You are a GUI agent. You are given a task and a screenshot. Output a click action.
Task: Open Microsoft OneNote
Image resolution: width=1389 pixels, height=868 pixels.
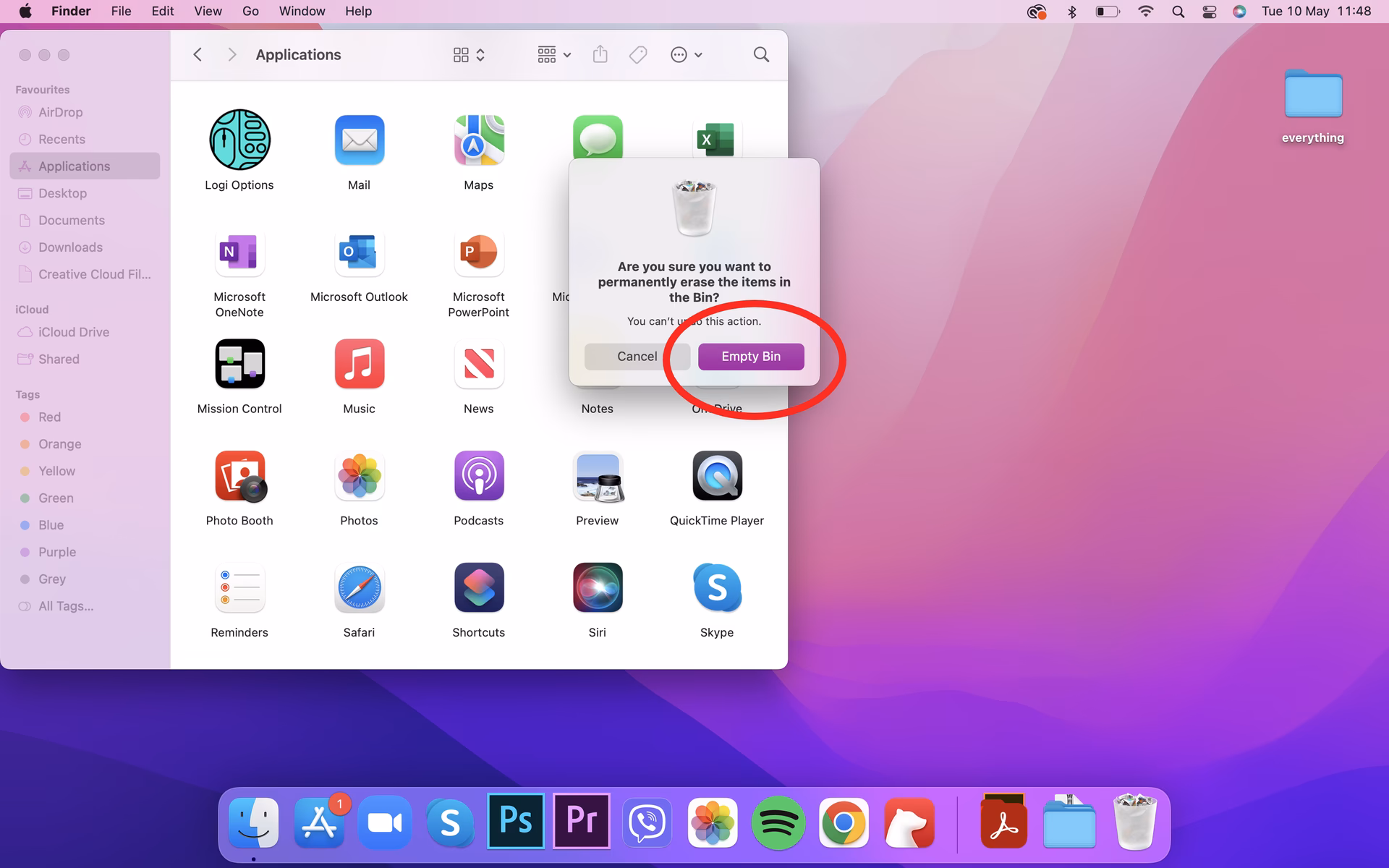pyautogui.click(x=239, y=252)
